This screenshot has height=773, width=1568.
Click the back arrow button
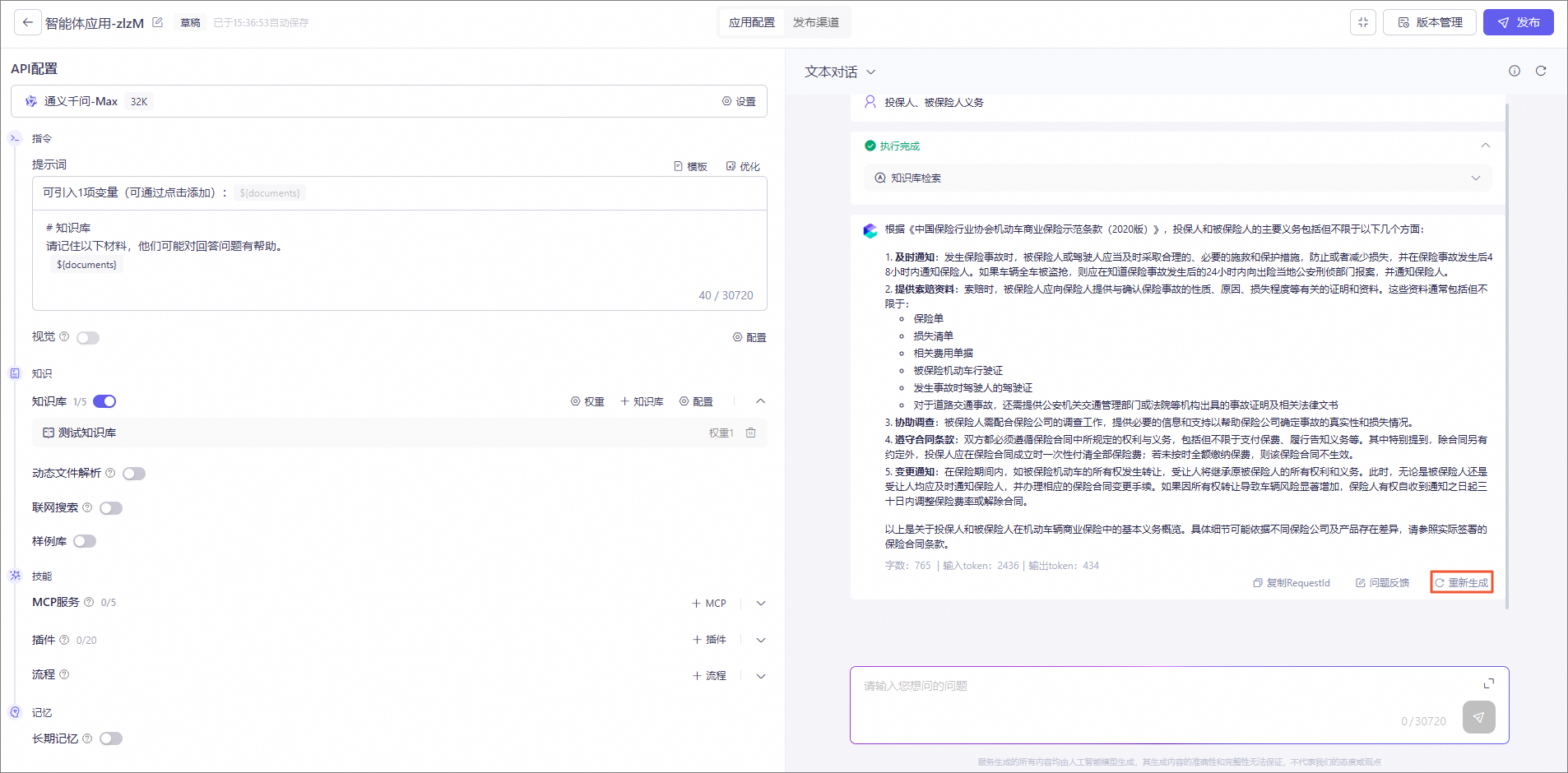pos(28,23)
